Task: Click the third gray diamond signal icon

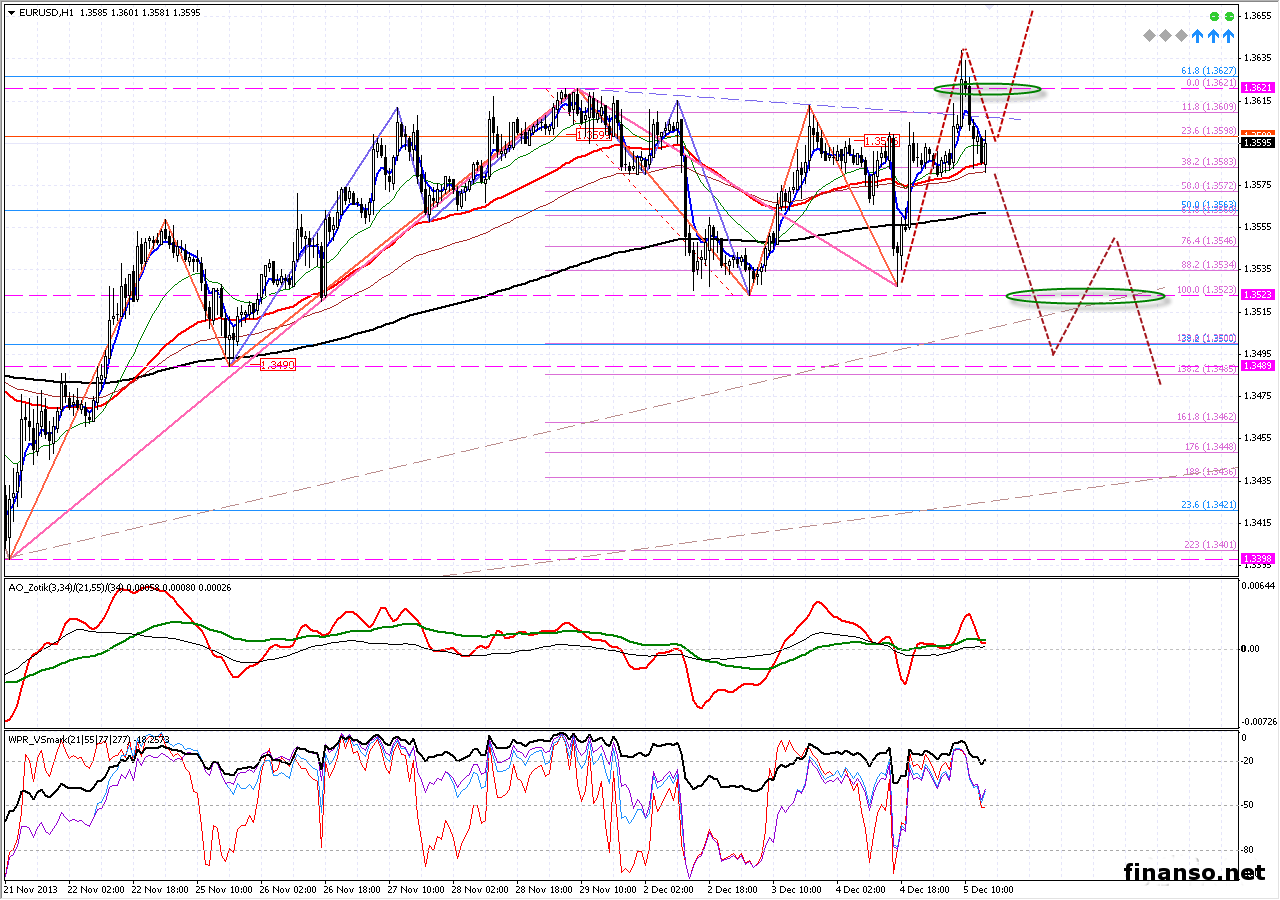Action: coord(1182,36)
